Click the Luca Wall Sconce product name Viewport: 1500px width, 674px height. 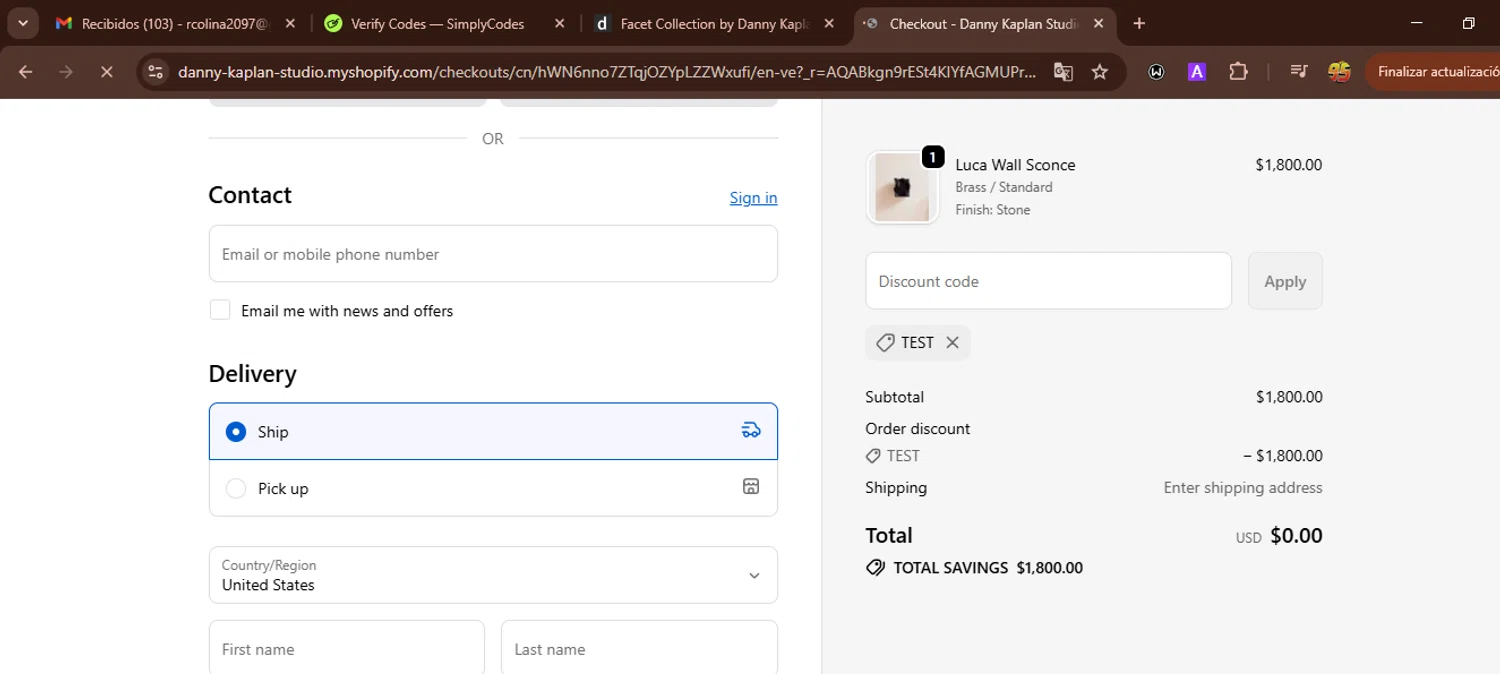[x=1015, y=165]
